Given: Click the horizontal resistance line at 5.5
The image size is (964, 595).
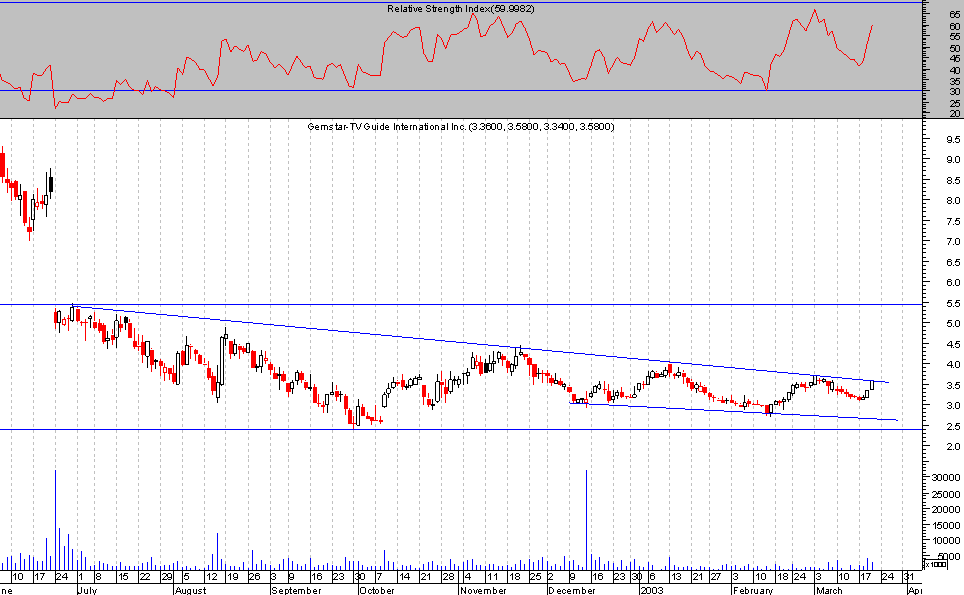Looking at the screenshot, I should click(x=461, y=304).
